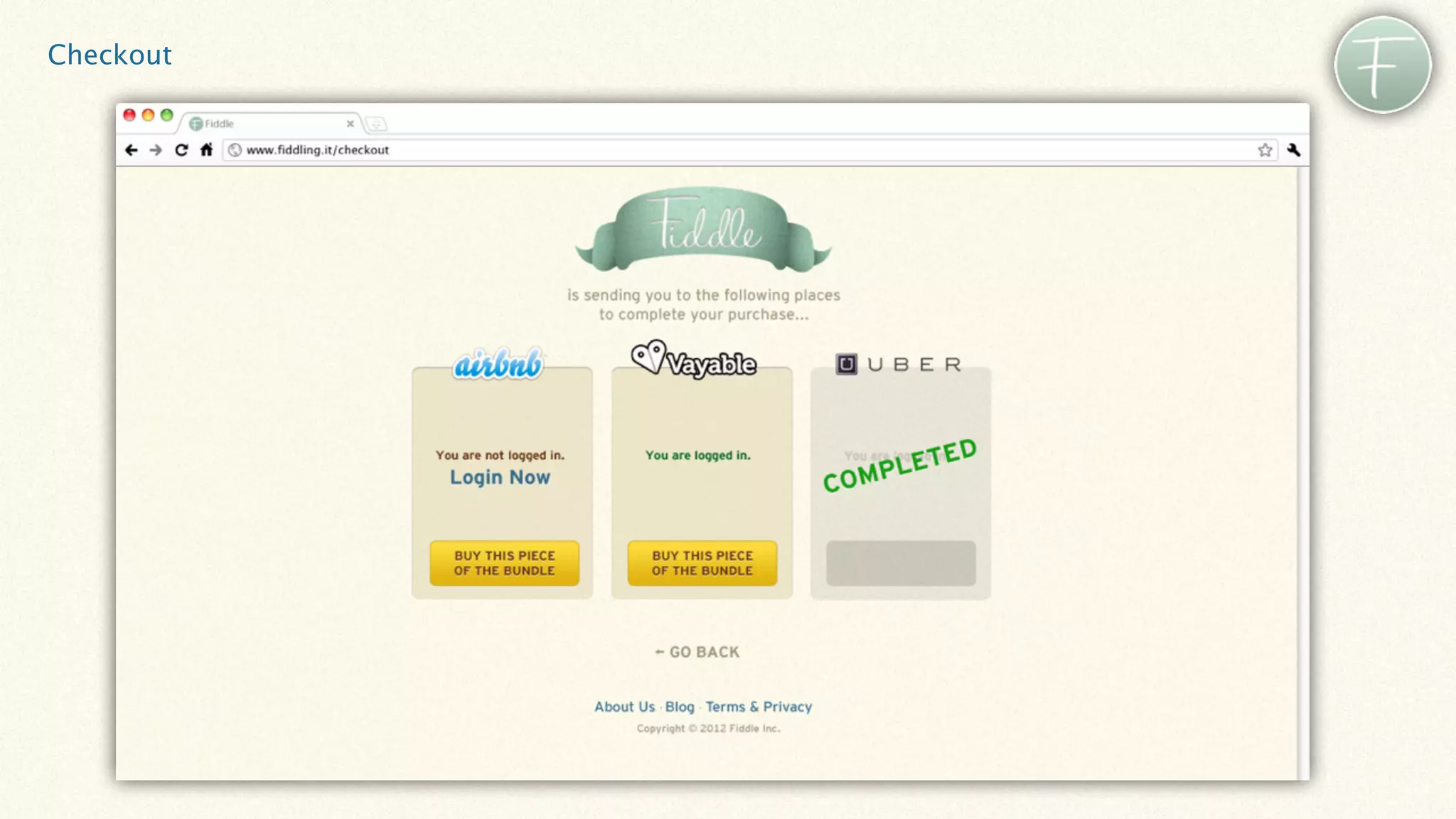Open the wrench settings menu
This screenshot has height=819, width=1456.
pos(1293,150)
